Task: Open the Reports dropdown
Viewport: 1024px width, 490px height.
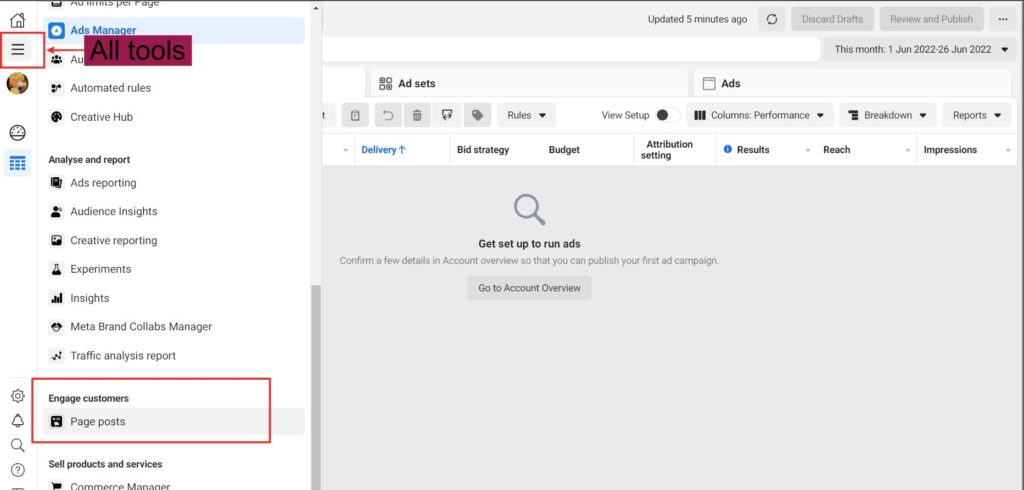Action: (977, 116)
